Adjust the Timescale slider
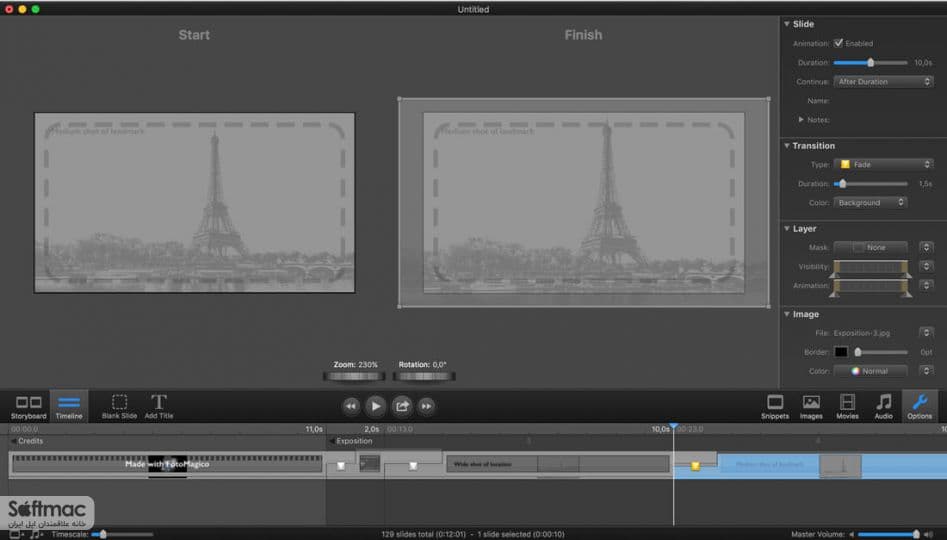 (122, 535)
